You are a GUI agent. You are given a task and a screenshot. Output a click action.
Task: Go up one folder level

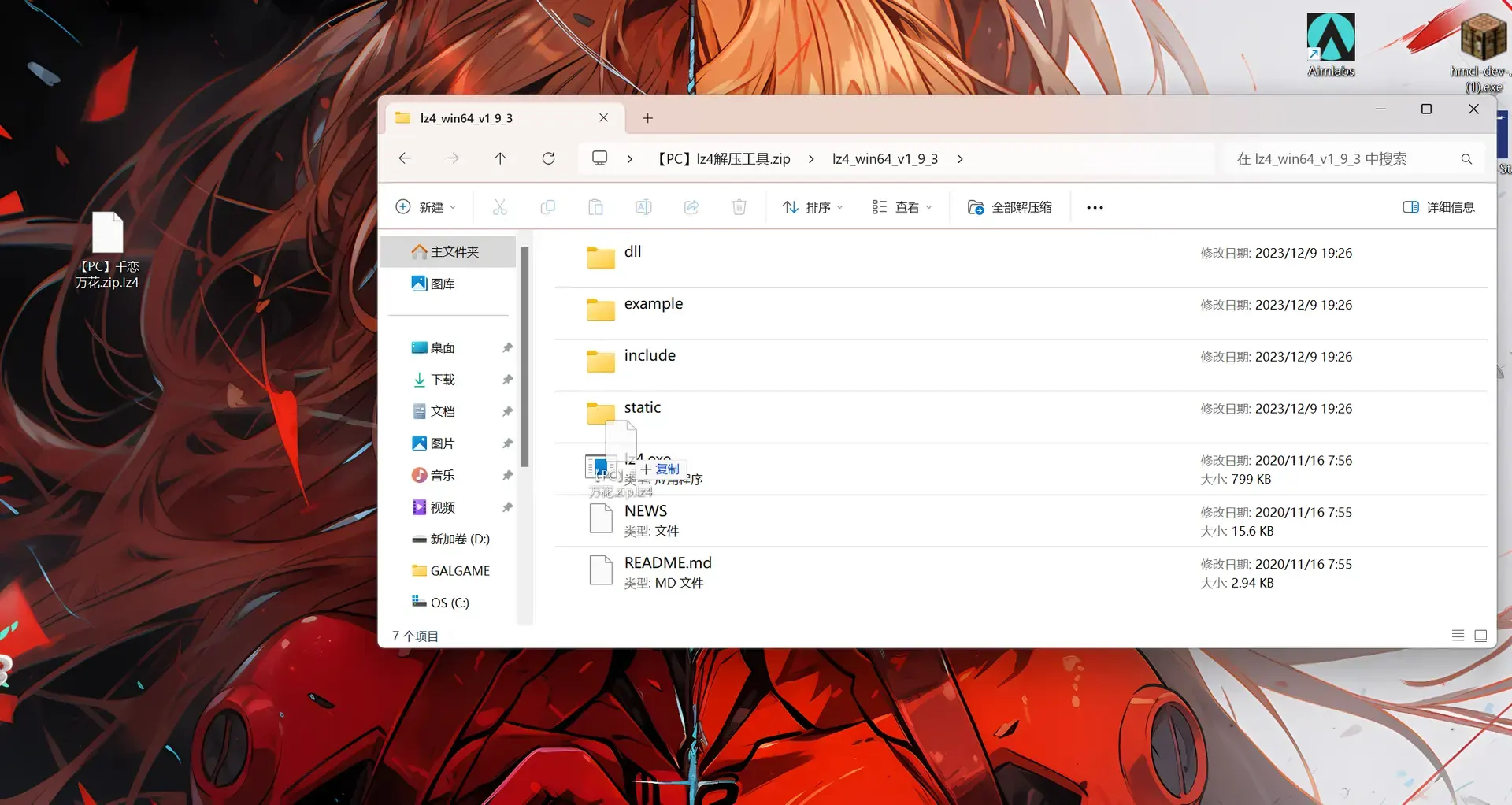(500, 158)
